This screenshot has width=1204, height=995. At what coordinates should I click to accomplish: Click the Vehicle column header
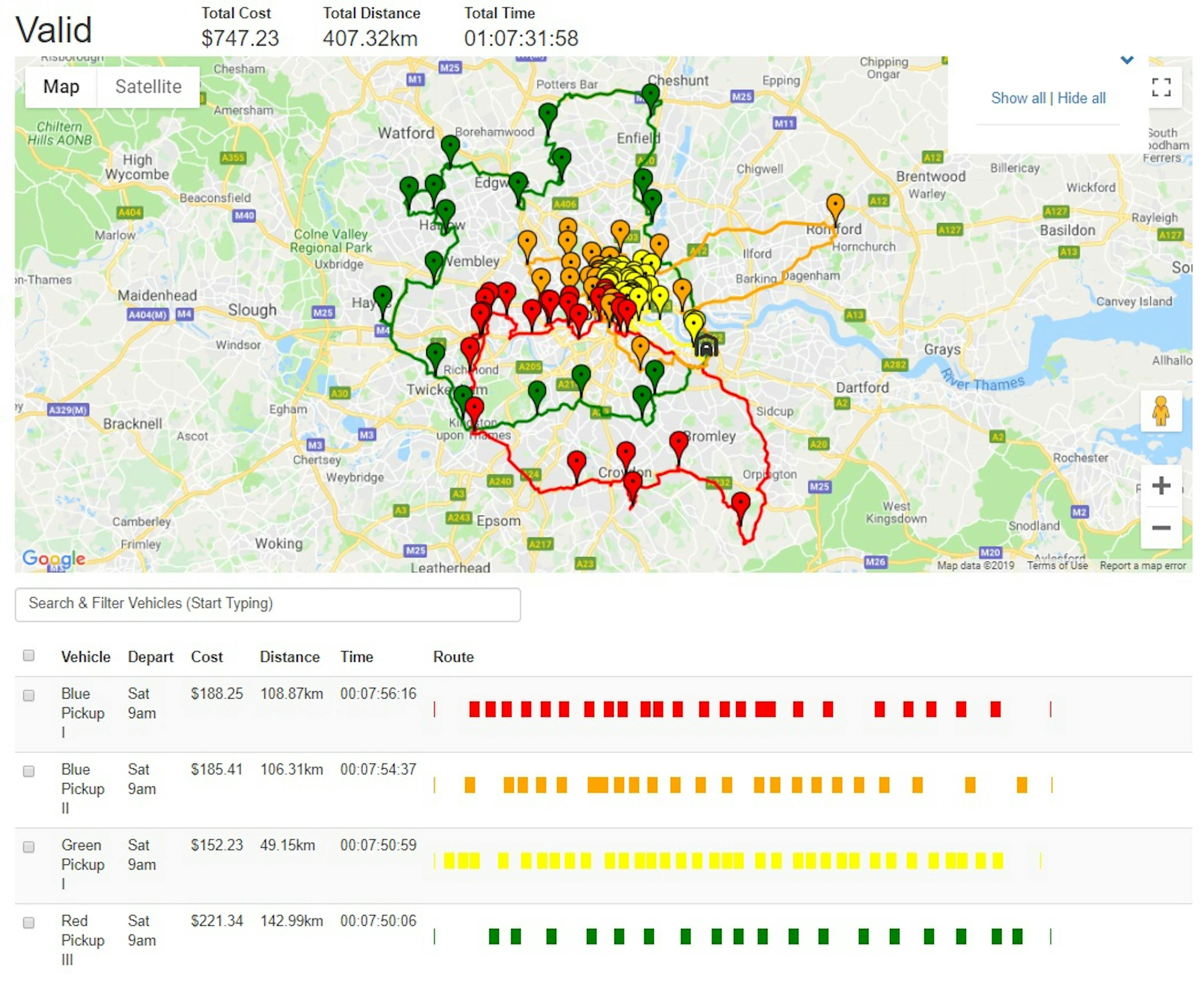point(86,657)
